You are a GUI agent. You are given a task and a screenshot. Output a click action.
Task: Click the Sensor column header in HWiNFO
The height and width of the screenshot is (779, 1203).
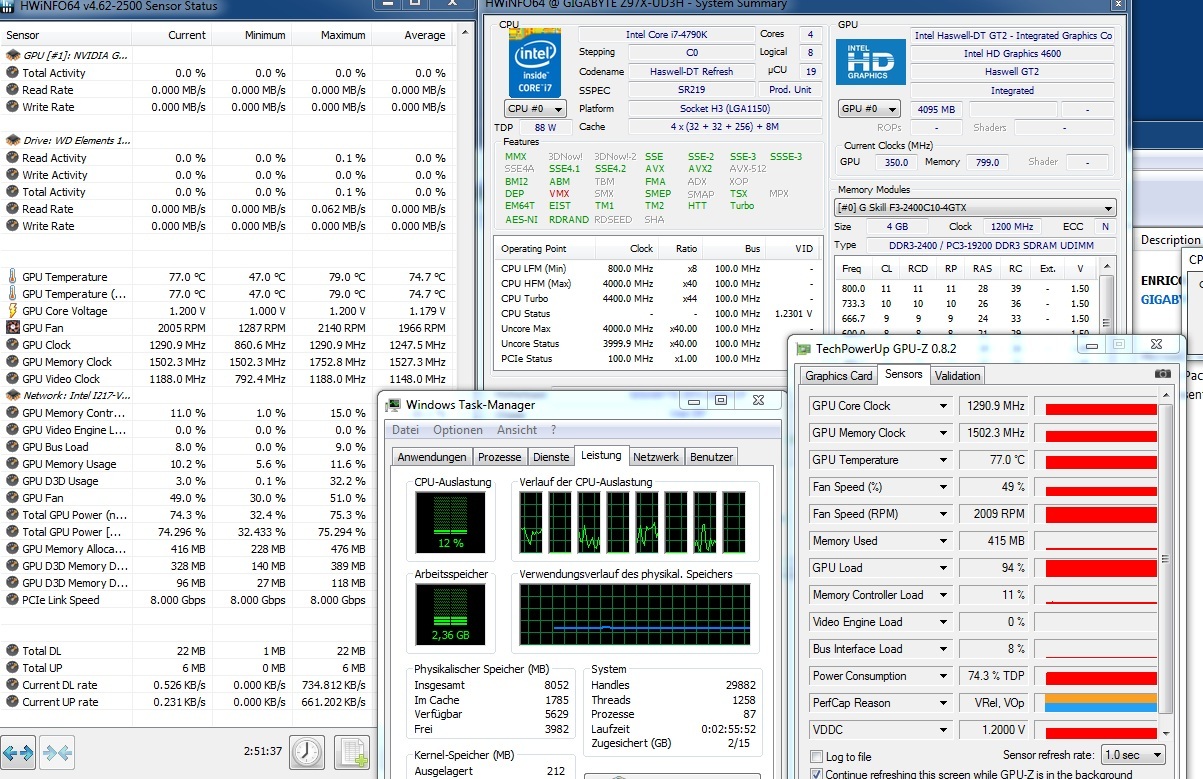point(66,35)
